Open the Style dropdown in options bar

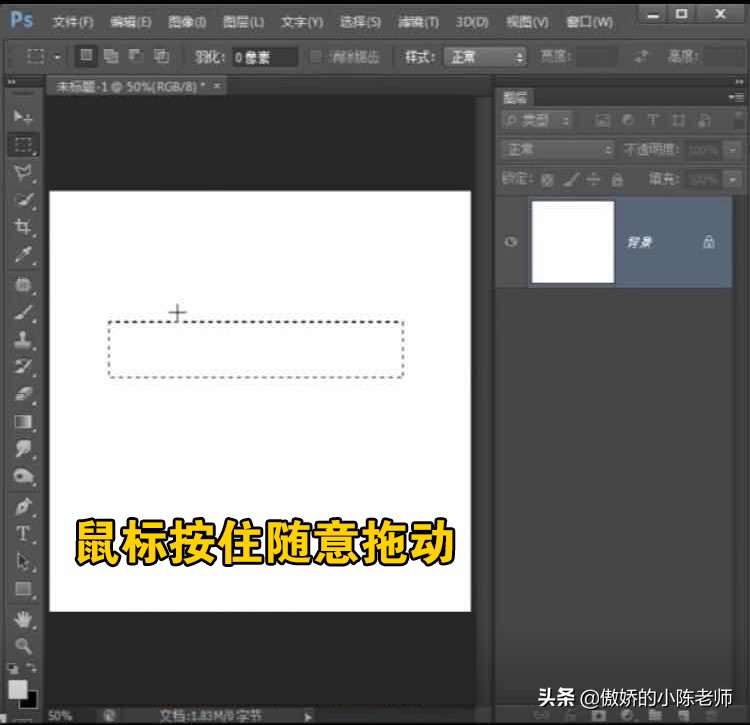pos(485,57)
